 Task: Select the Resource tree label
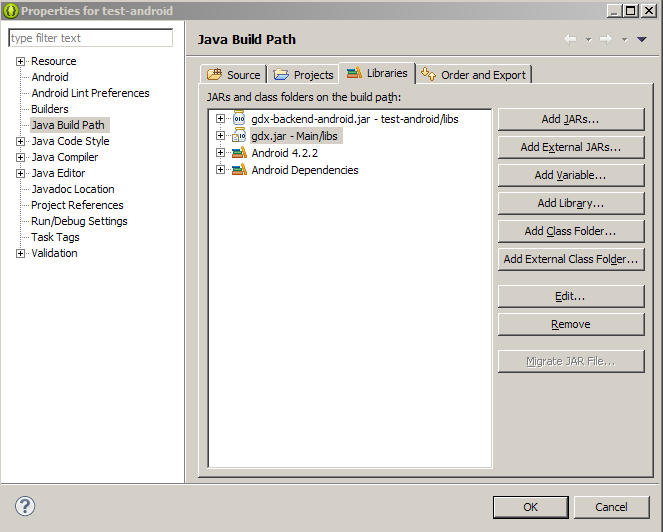coord(54,61)
